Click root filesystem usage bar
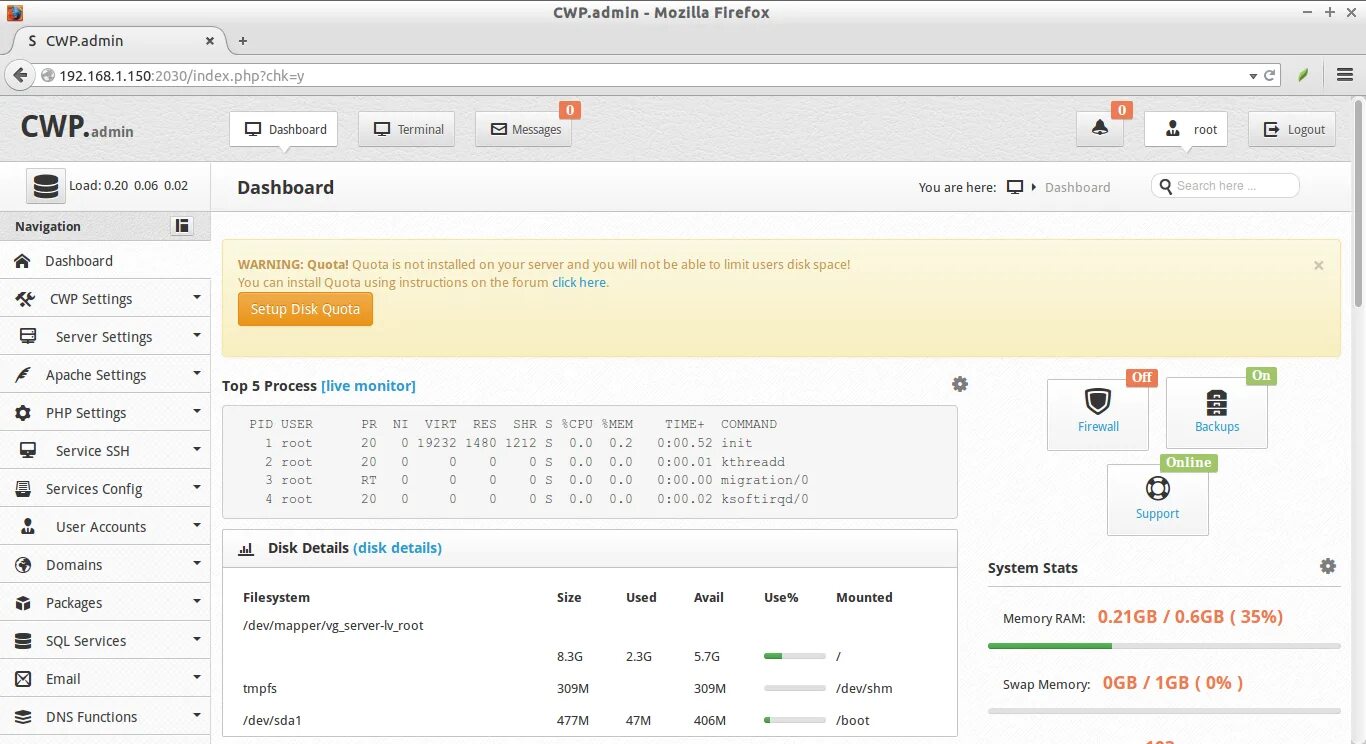Image resolution: width=1366 pixels, height=744 pixels. [x=795, y=656]
